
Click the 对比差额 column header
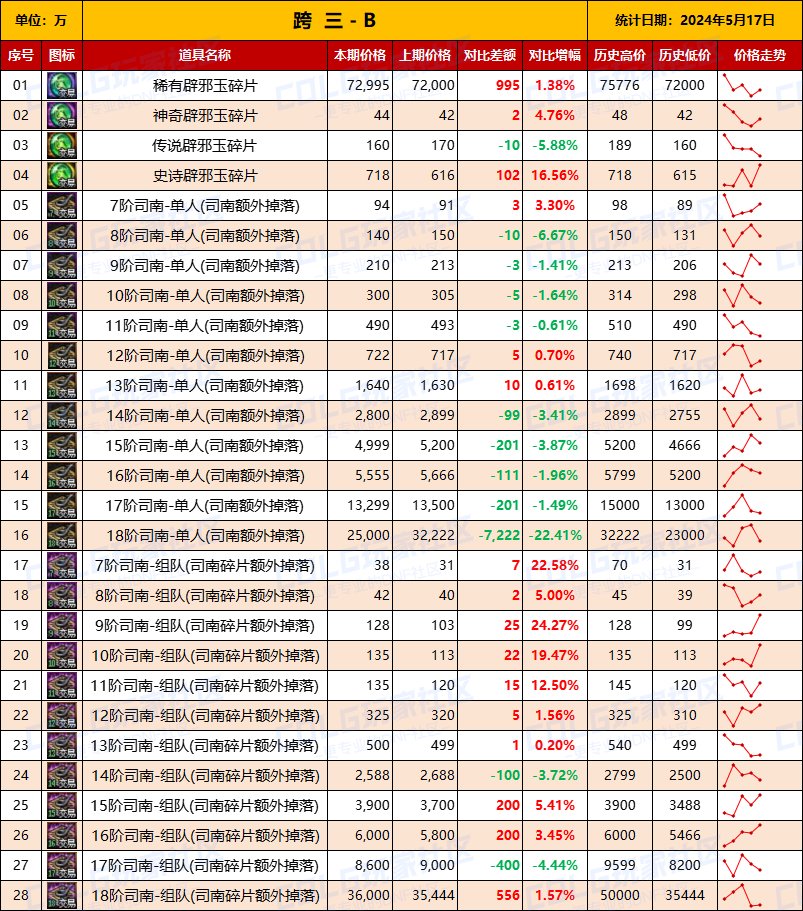pyautogui.click(x=490, y=55)
